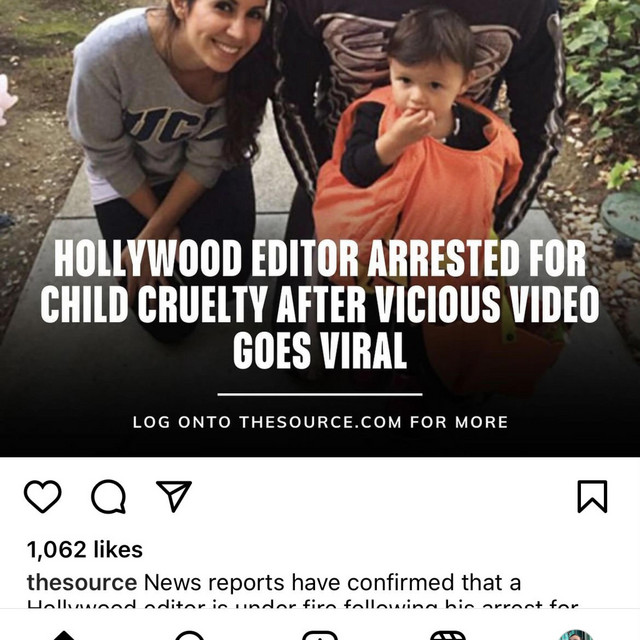Tap the white divider line under headline
Screen dimensions: 640x640
(x=320, y=394)
